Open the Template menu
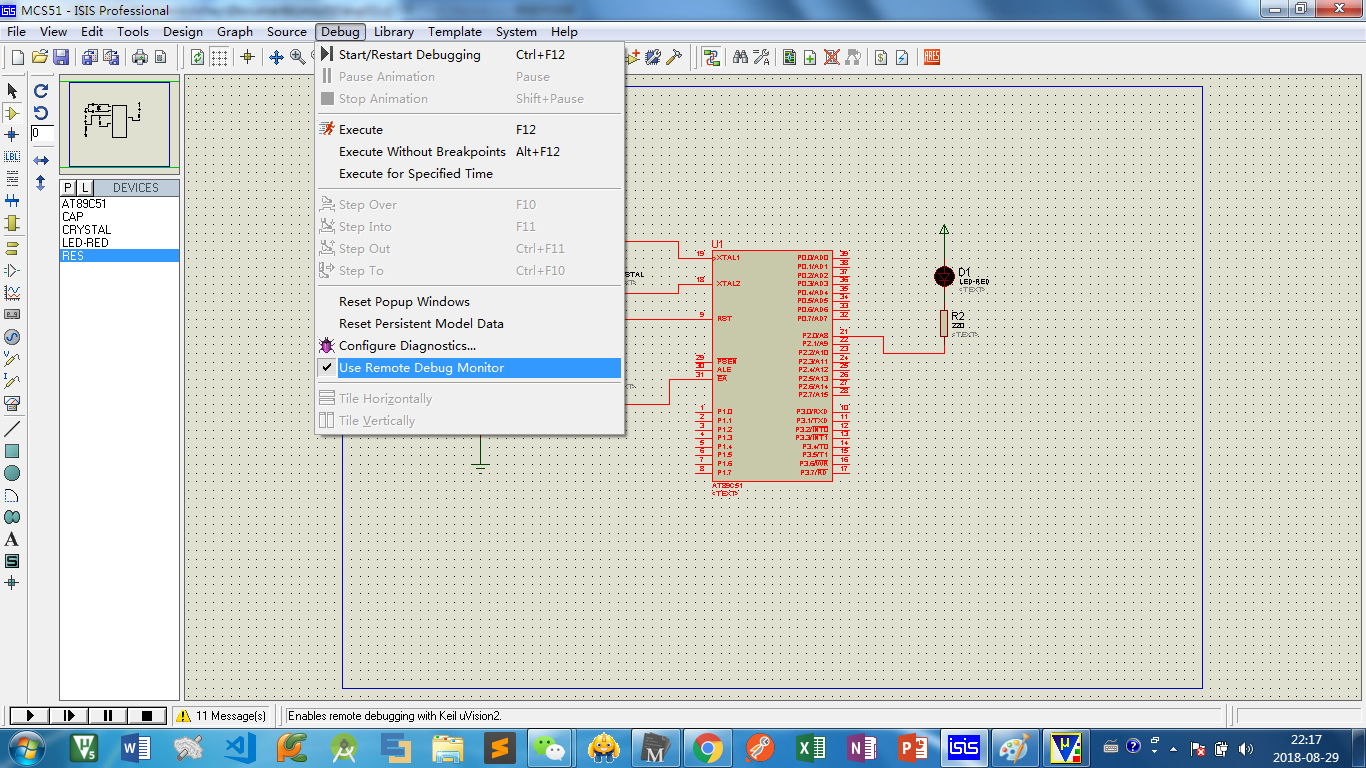 click(455, 32)
